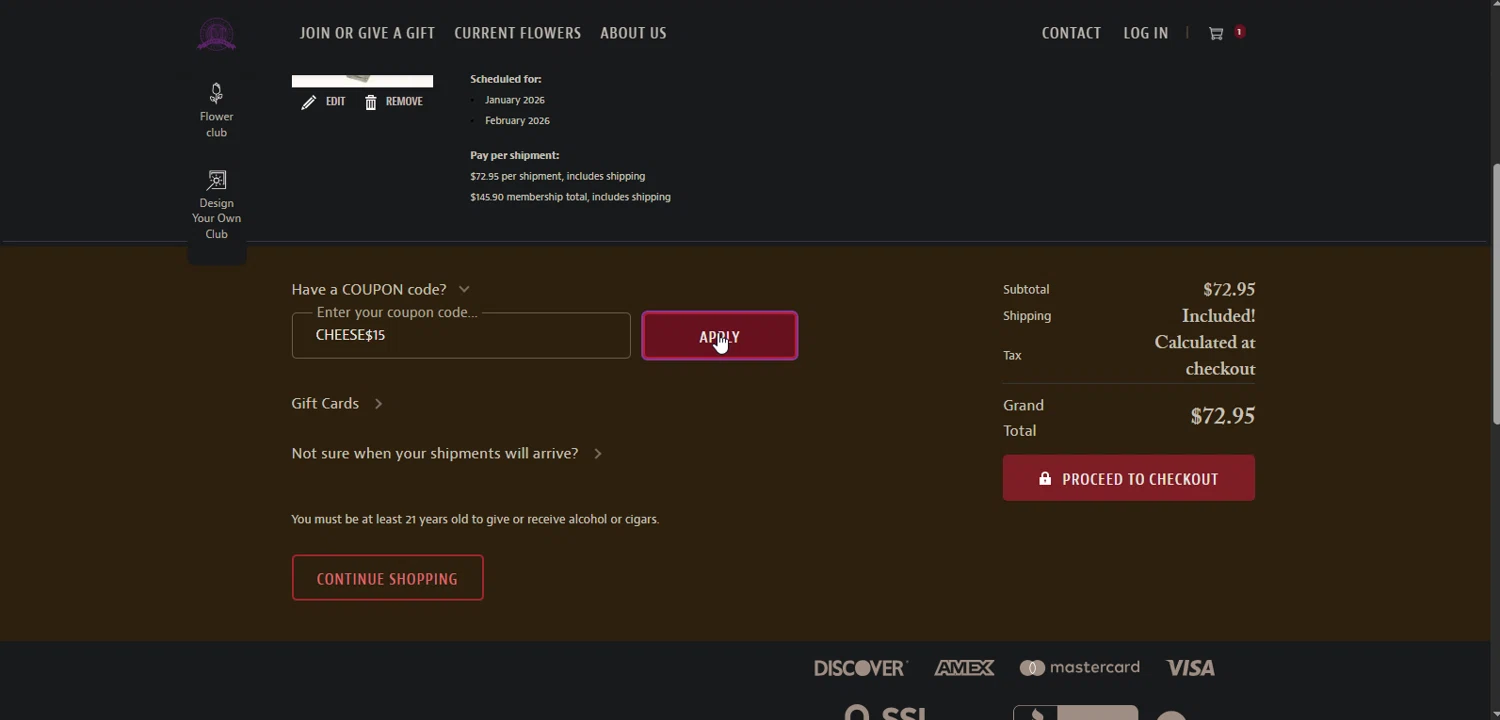The width and height of the screenshot is (1500, 720).
Task: Click the pencil Edit icon
Action: pyautogui.click(x=309, y=102)
